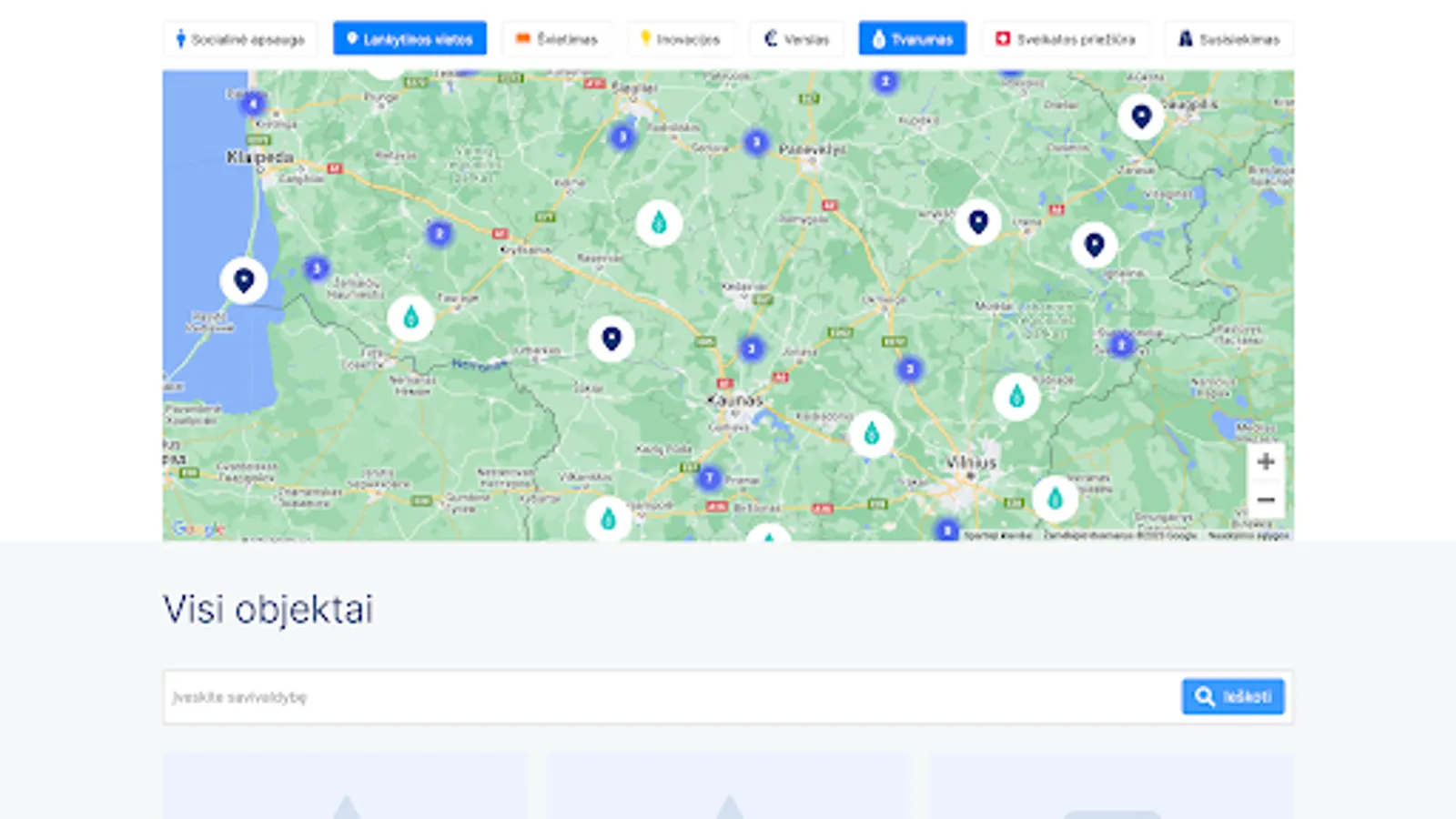This screenshot has width=1456, height=819.
Task: Select the droplet marker at the map's bottom edge southwest of Kaunas
Action: click(608, 519)
